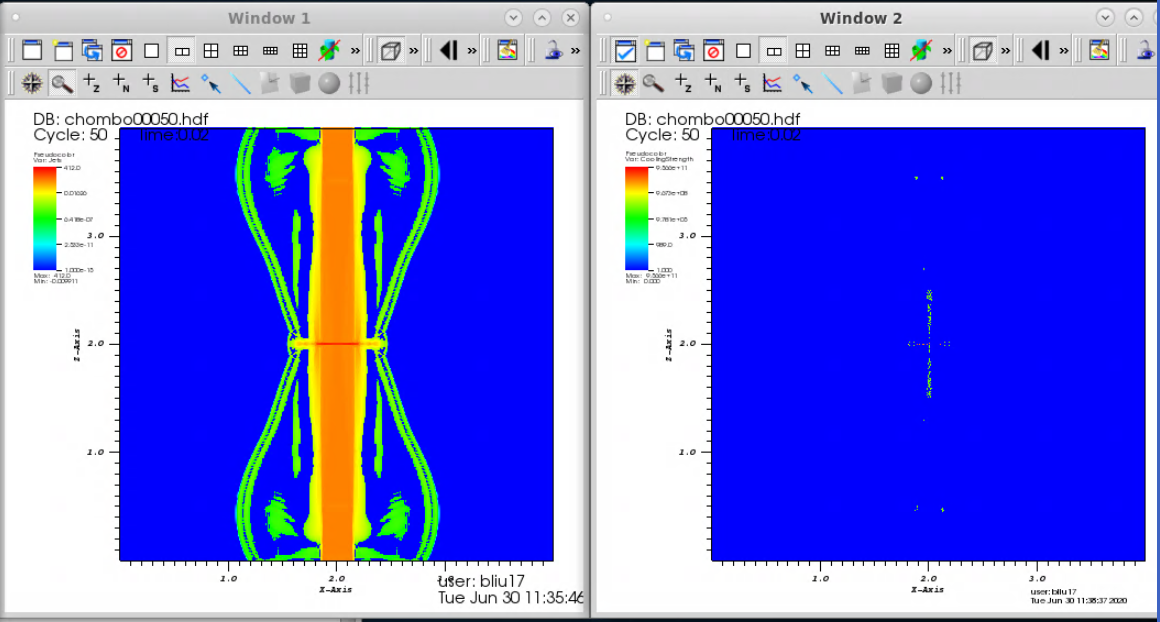Expand overflow arrows after lock icon, Window 1

pyautogui.click(x=576, y=50)
